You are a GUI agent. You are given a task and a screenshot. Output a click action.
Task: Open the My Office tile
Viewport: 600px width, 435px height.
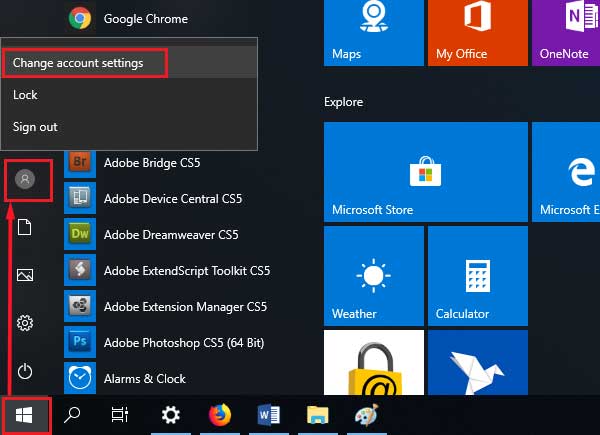(x=478, y=33)
